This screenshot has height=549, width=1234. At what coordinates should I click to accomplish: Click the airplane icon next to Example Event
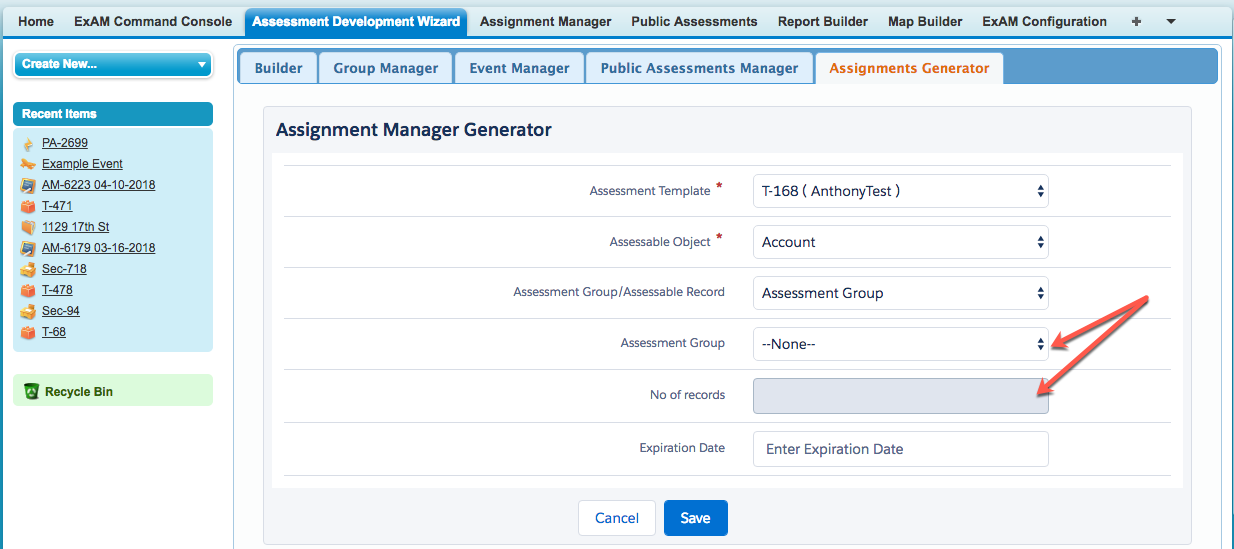(28, 164)
